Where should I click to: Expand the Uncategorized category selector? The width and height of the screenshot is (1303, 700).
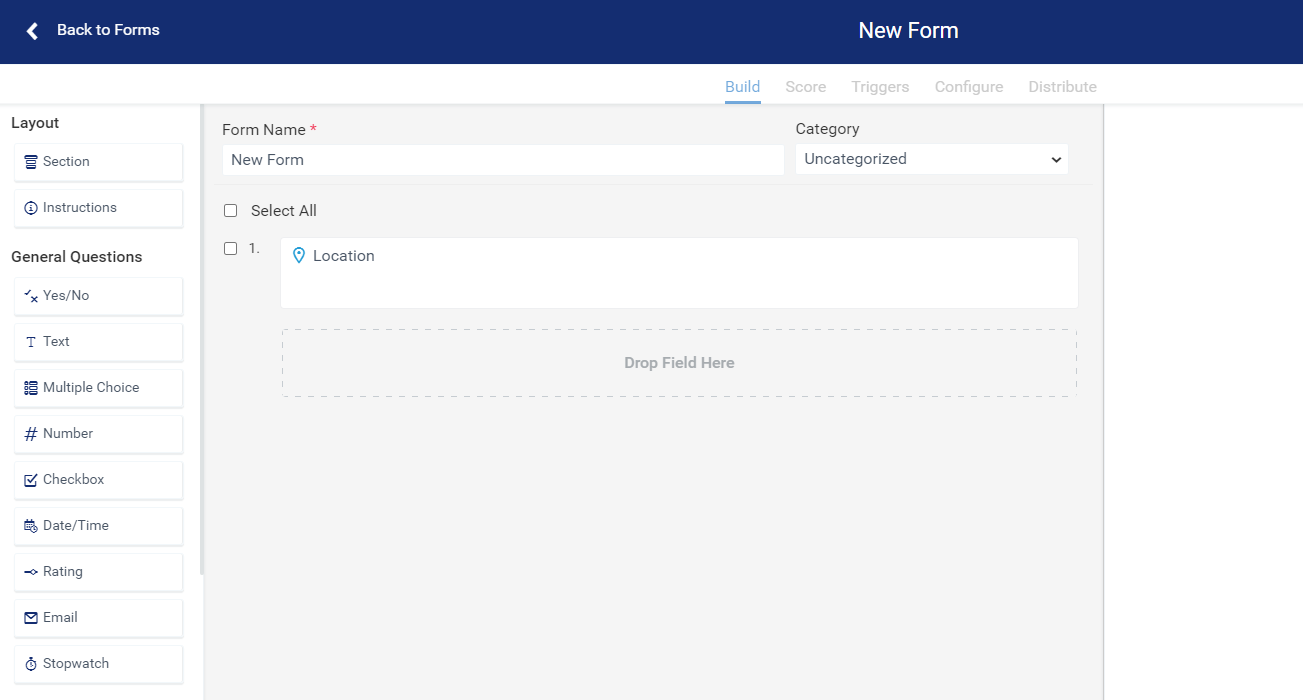click(930, 158)
